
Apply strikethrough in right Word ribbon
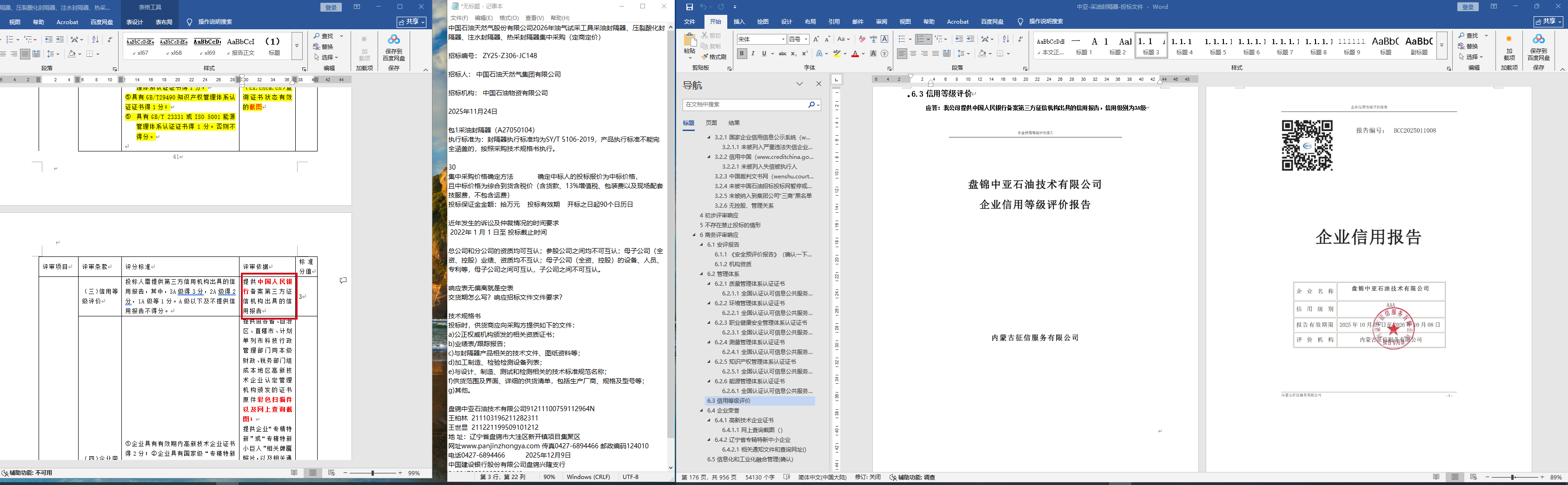pos(783,53)
